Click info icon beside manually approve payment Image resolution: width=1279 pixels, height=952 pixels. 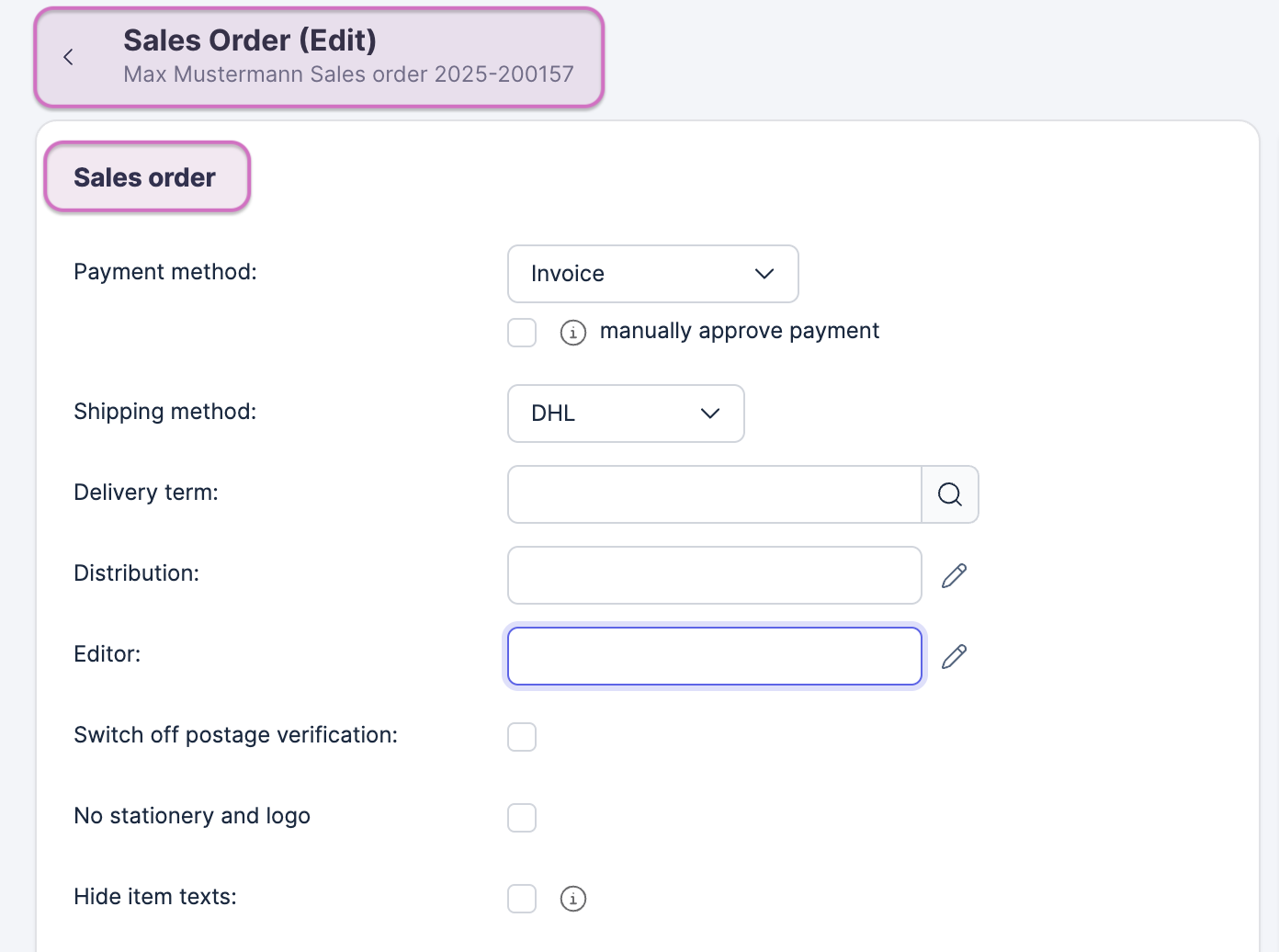click(573, 333)
